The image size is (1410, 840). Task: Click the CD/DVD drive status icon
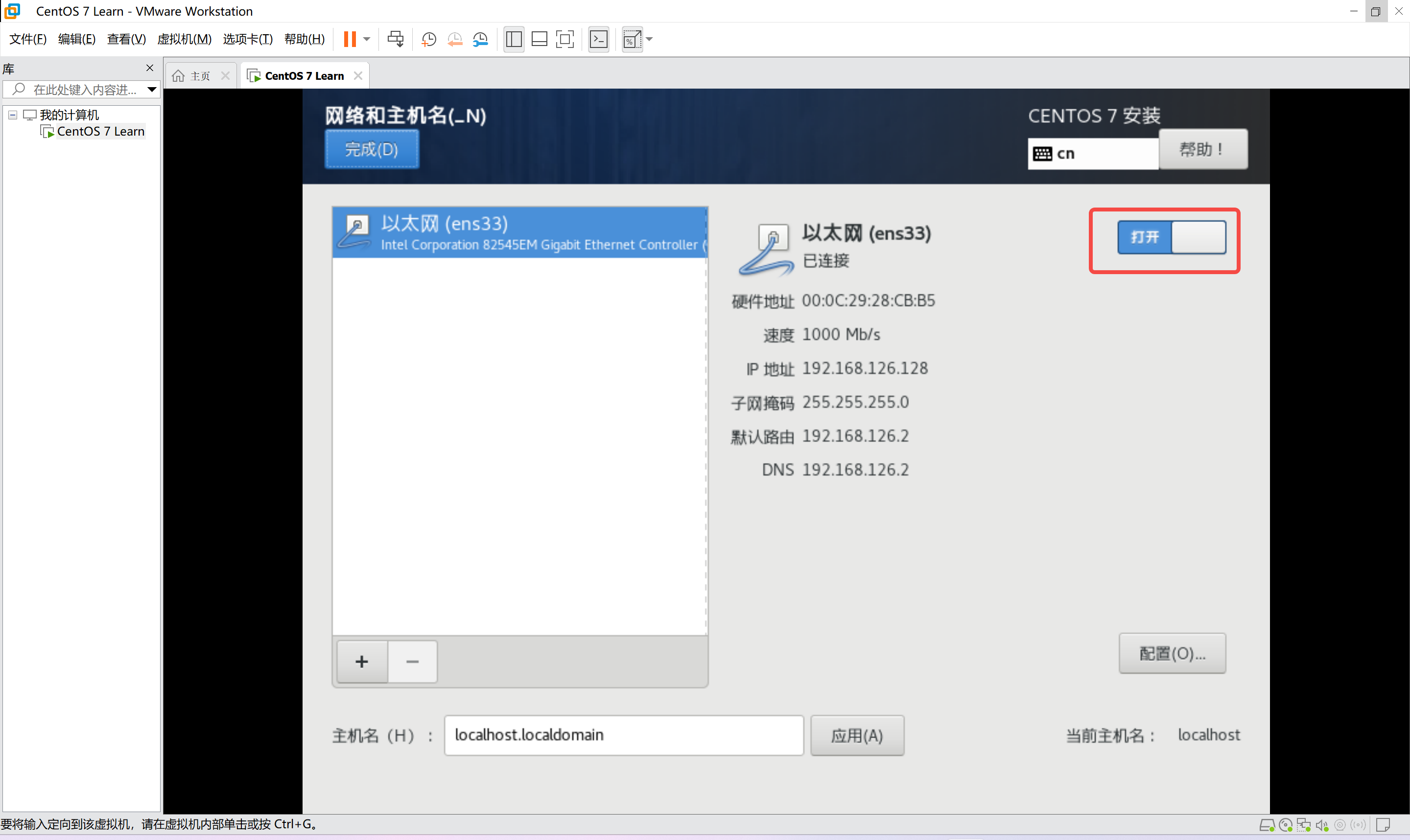pos(1286,826)
